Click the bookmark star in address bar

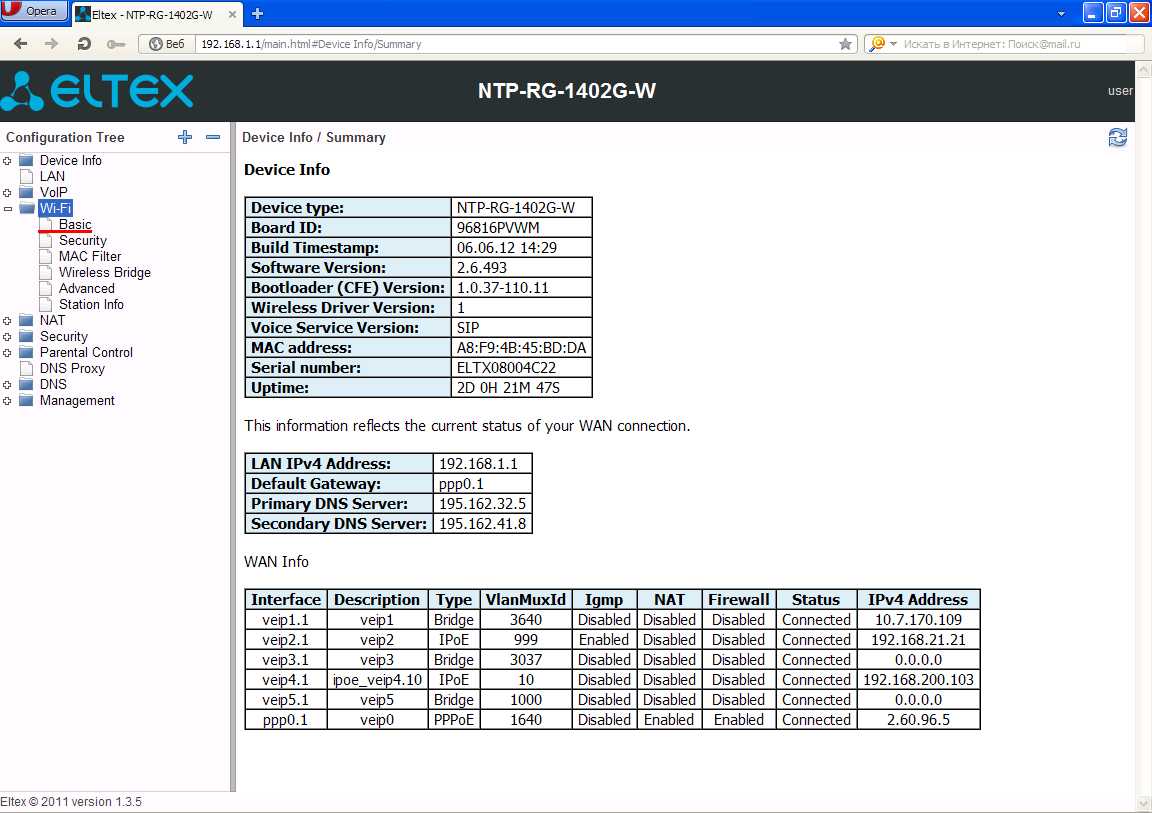coord(845,44)
